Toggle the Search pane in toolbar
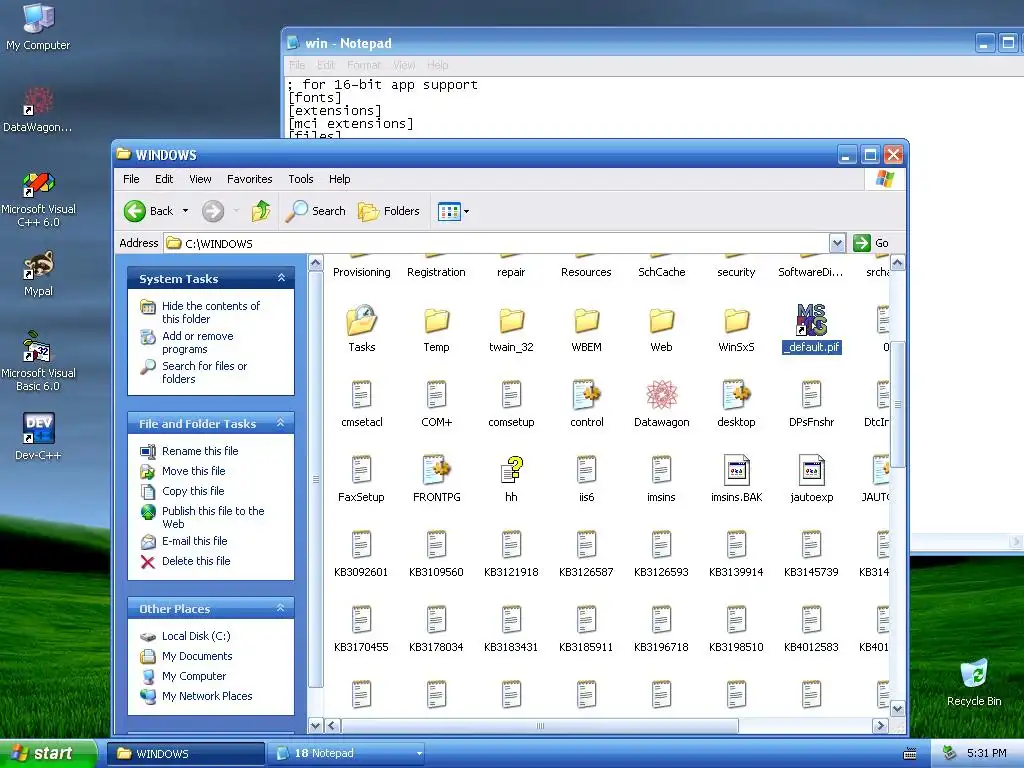 point(315,211)
